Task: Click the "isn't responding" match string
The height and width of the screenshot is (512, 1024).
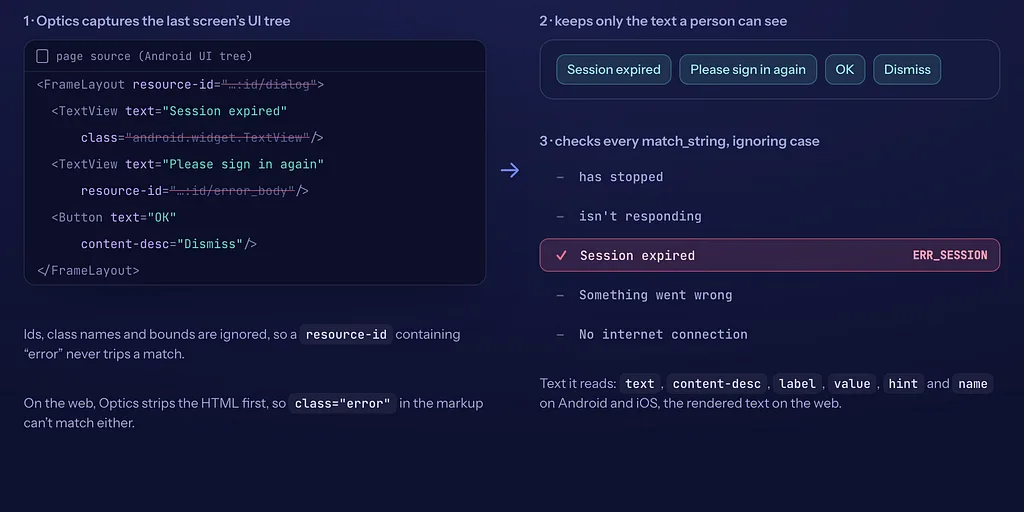Action: click(640, 216)
